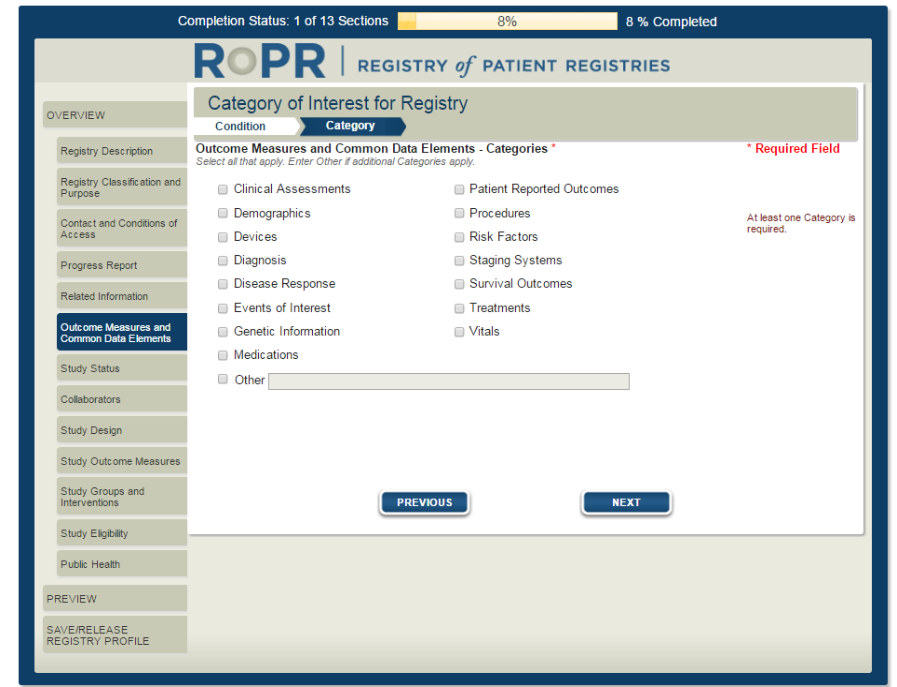Tick the Treatments checkbox

click(x=459, y=308)
